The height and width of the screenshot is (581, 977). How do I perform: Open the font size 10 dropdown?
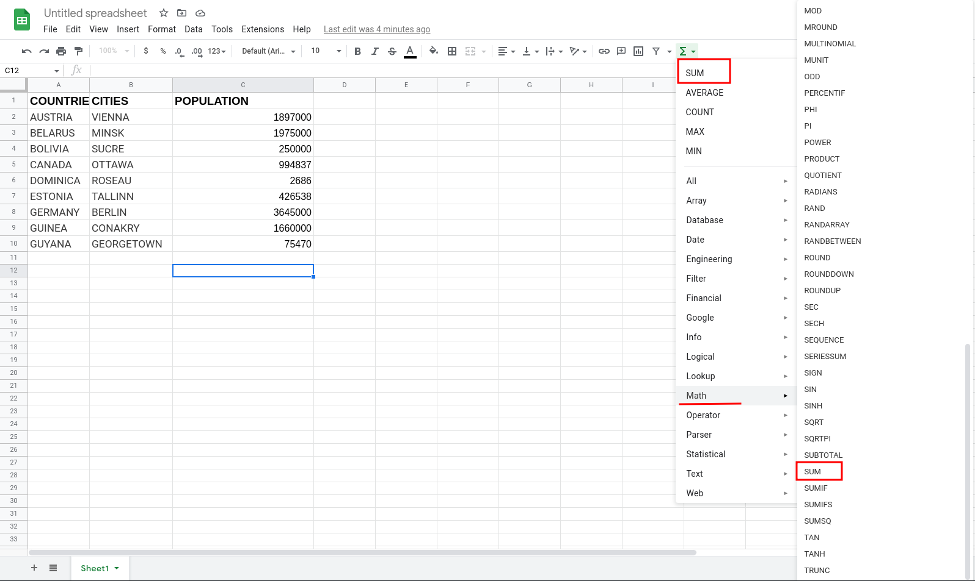[x=326, y=51]
